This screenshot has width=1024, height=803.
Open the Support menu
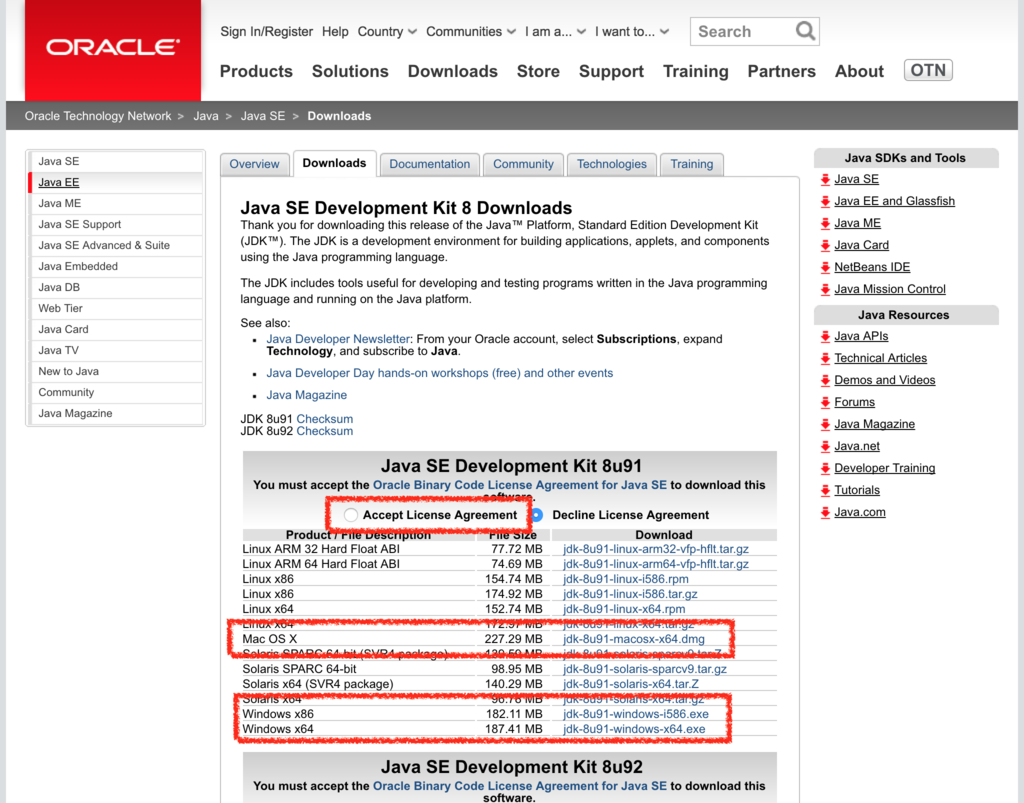pyautogui.click(x=611, y=71)
